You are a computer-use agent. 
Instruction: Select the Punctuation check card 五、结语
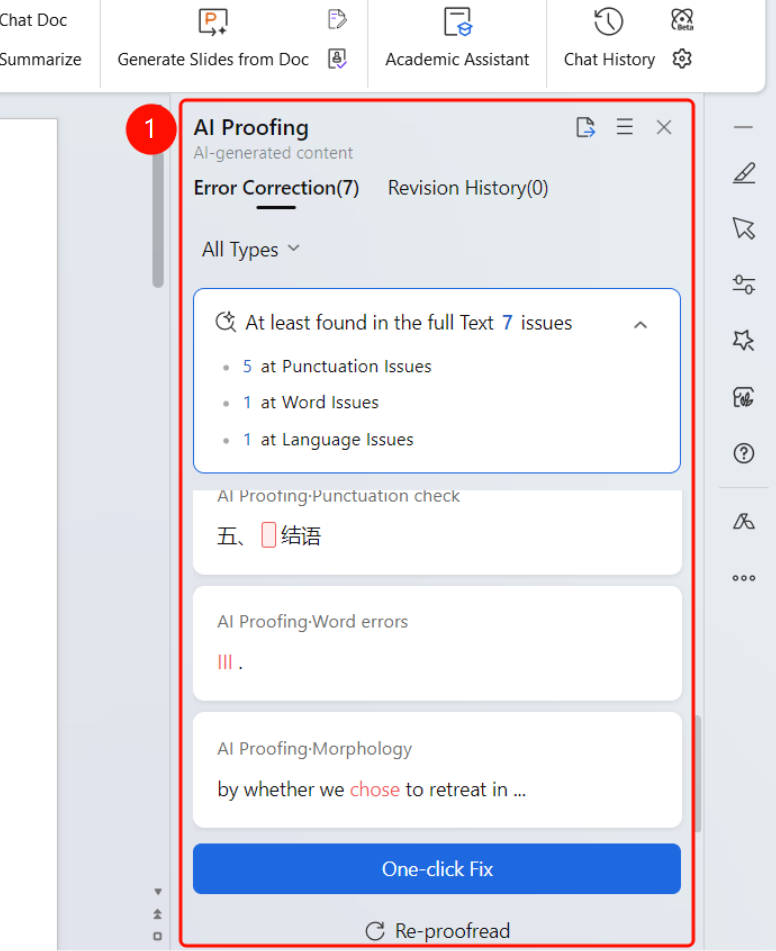point(437,533)
